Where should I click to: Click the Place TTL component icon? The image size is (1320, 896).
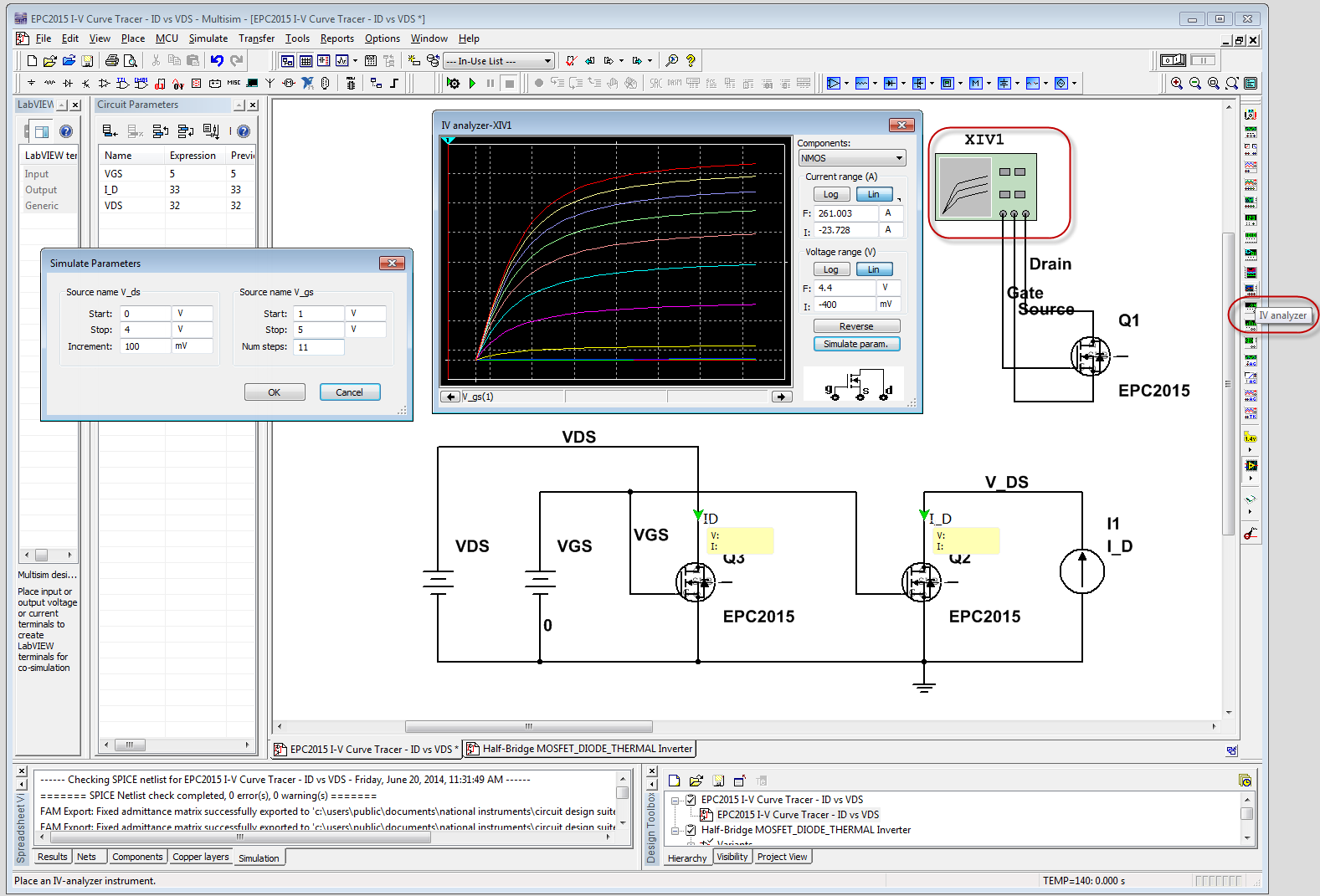pos(122,84)
